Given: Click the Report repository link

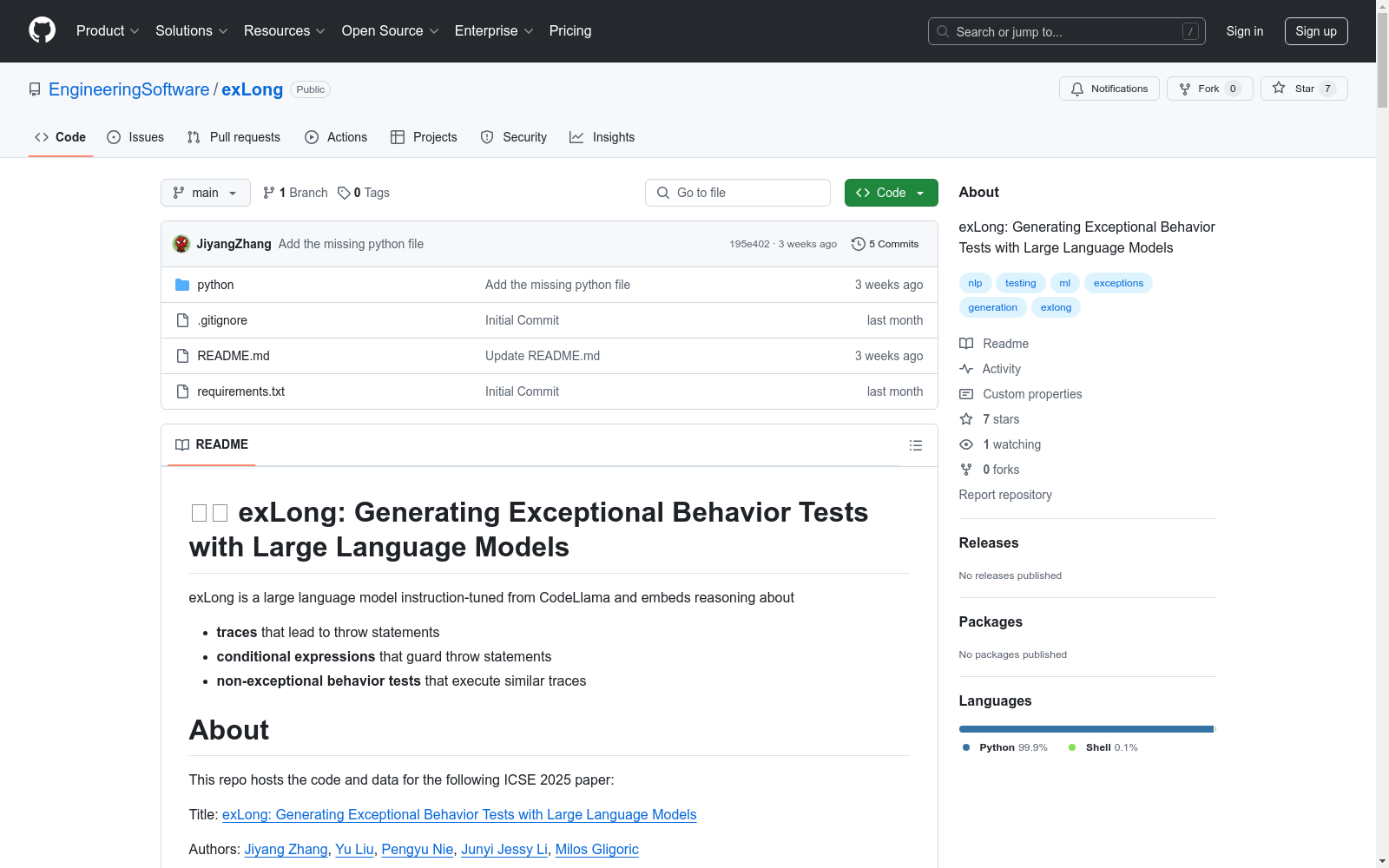Looking at the screenshot, I should point(1005,495).
